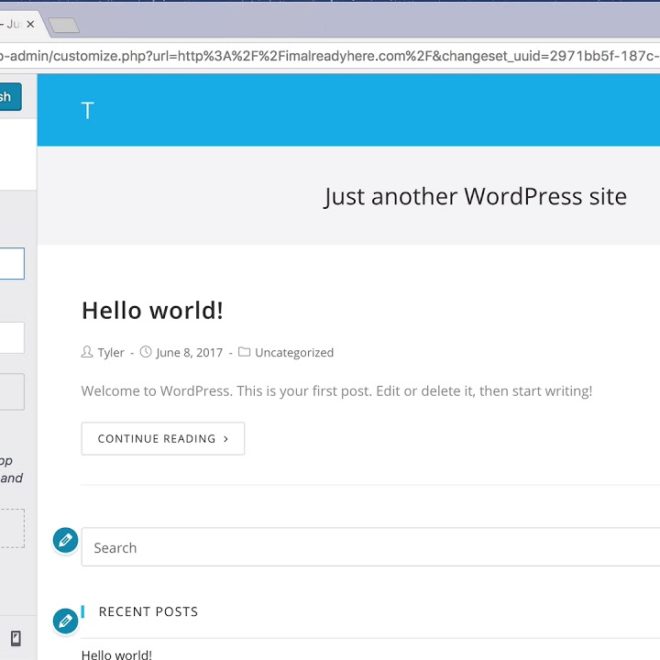Click the dashed image upload placeholder
Image resolution: width=660 pixels, height=660 pixels.
pos(12,528)
